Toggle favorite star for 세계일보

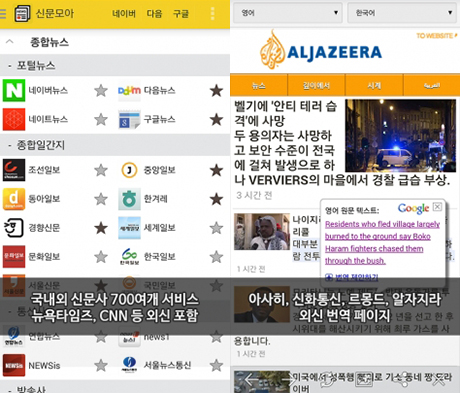pos(216,228)
